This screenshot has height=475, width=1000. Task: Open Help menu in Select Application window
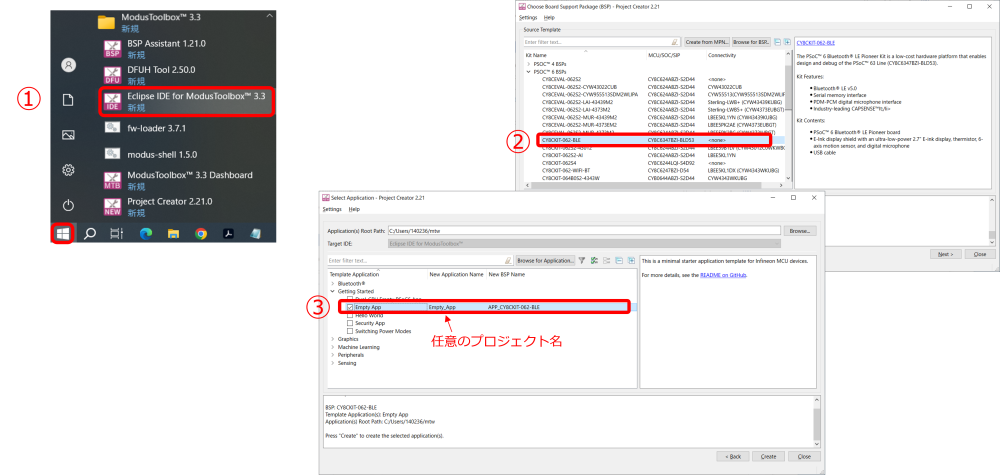[354, 209]
